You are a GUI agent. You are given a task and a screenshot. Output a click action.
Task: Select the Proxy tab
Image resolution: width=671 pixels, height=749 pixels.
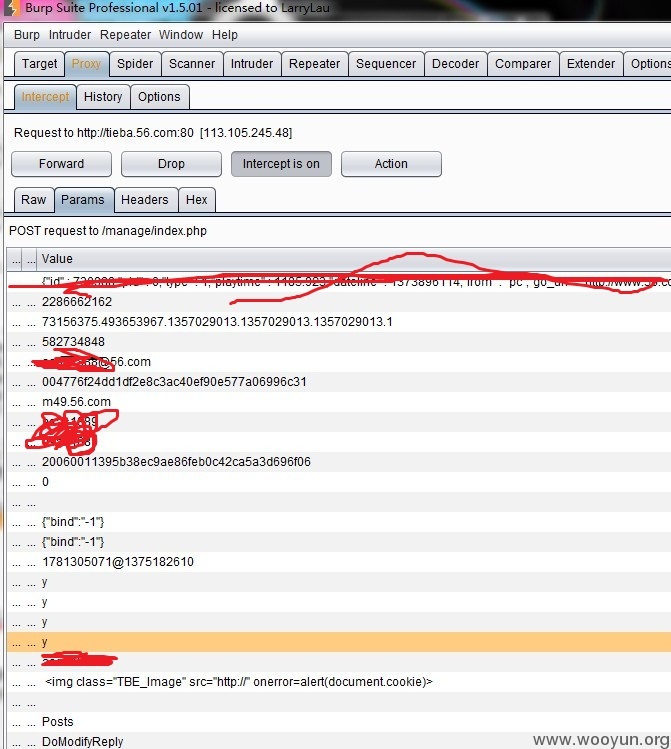coord(86,64)
